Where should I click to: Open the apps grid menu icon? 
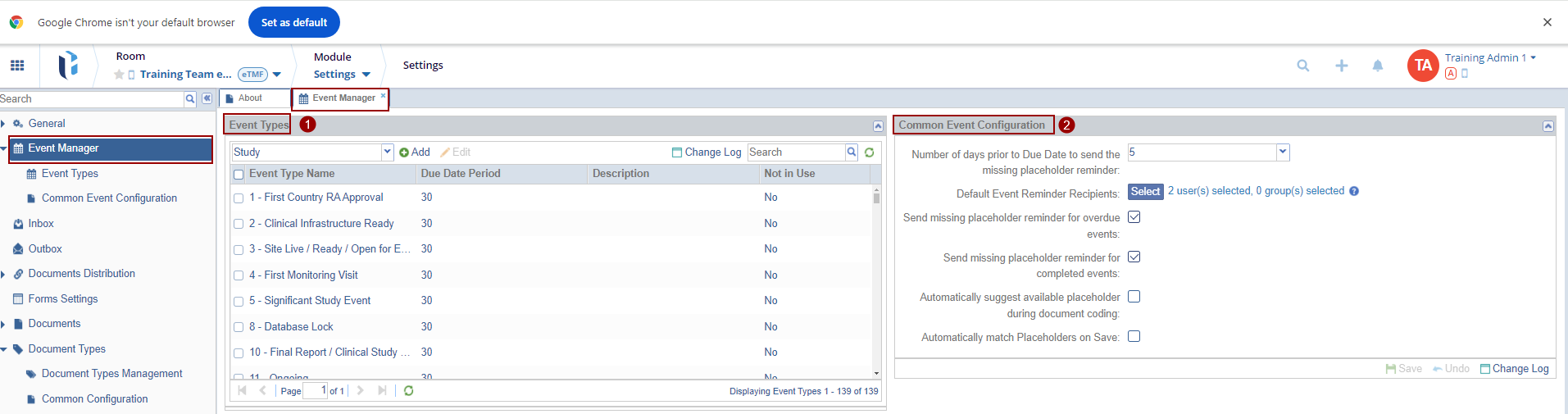click(x=17, y=66)
